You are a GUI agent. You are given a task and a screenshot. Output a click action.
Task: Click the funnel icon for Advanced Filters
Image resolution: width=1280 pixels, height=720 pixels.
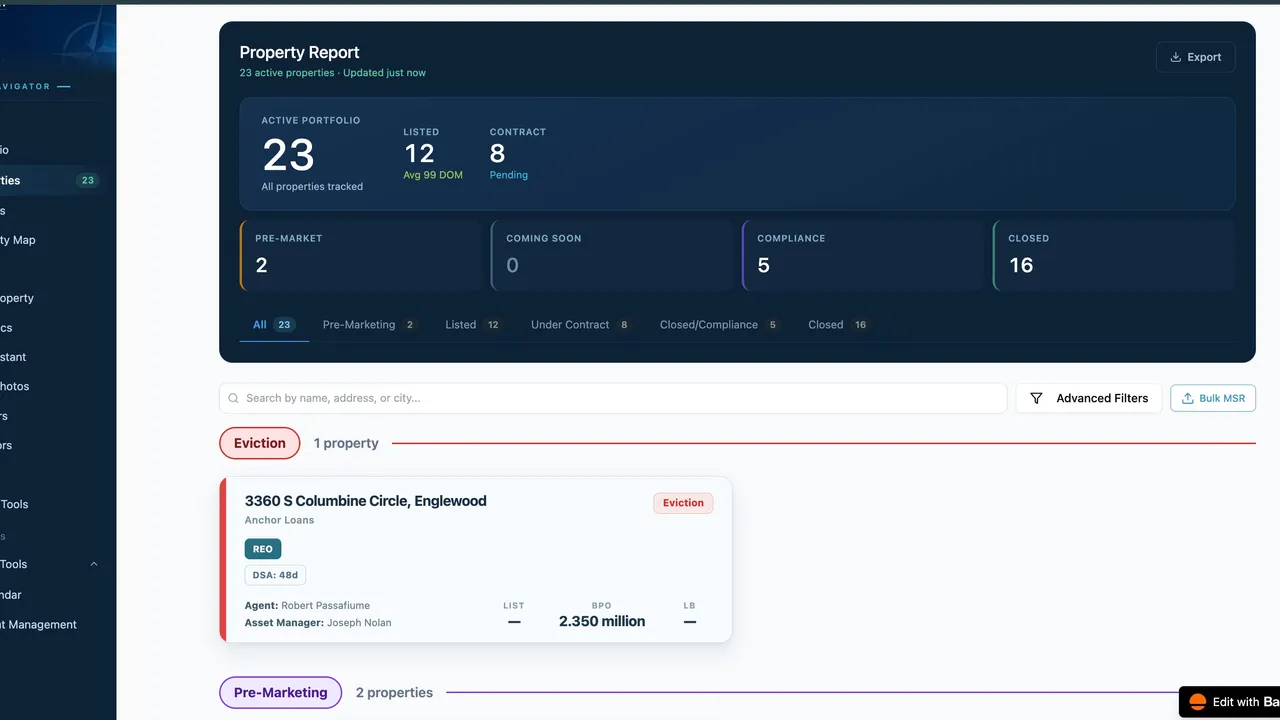point(1036,398)
